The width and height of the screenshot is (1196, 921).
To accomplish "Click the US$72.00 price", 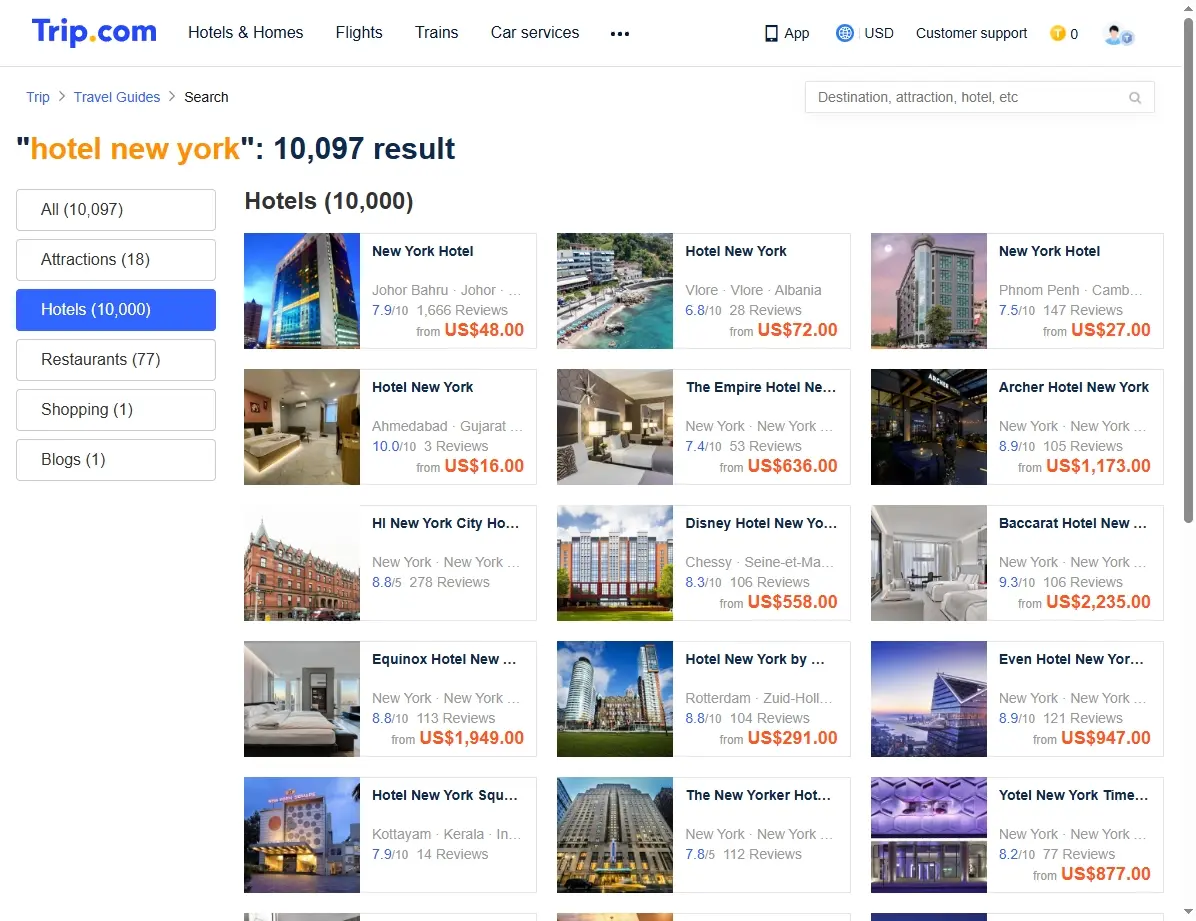I will point(797,330).
